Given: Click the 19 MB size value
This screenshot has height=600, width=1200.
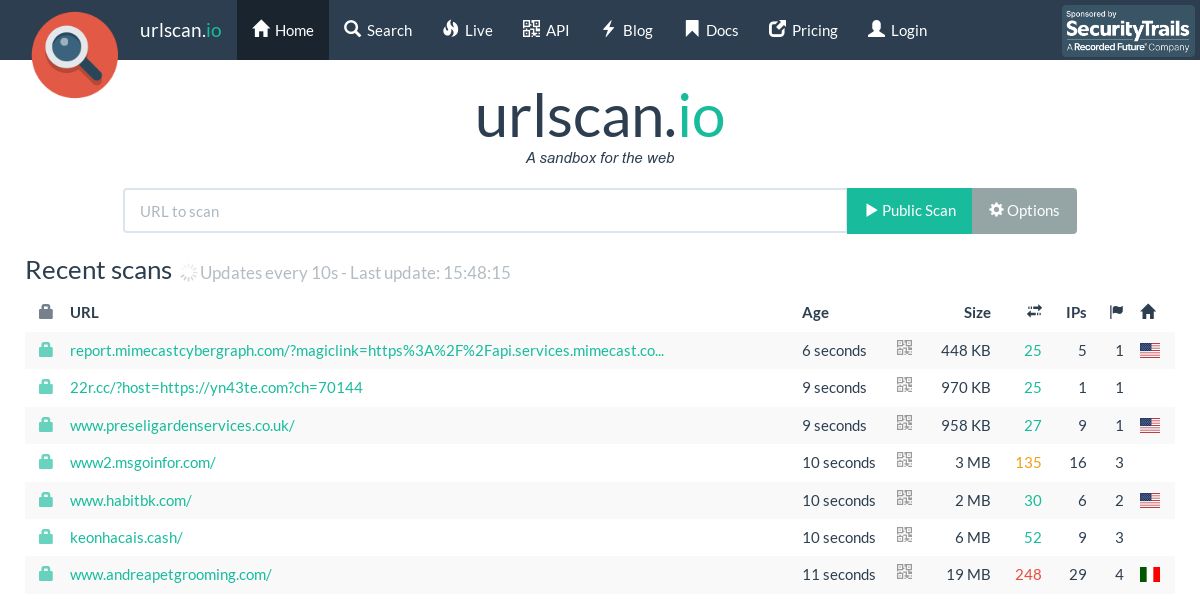Looking at the screenshot, I should pos(969,574).
